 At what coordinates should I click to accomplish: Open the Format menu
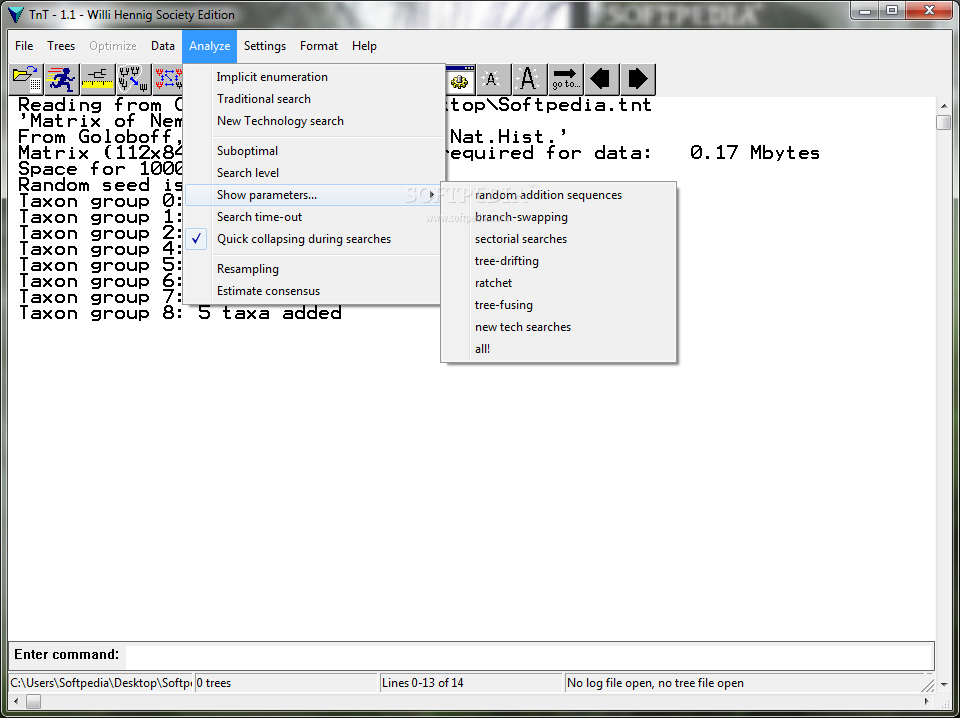pyautogui.click(x=318, y=46)
